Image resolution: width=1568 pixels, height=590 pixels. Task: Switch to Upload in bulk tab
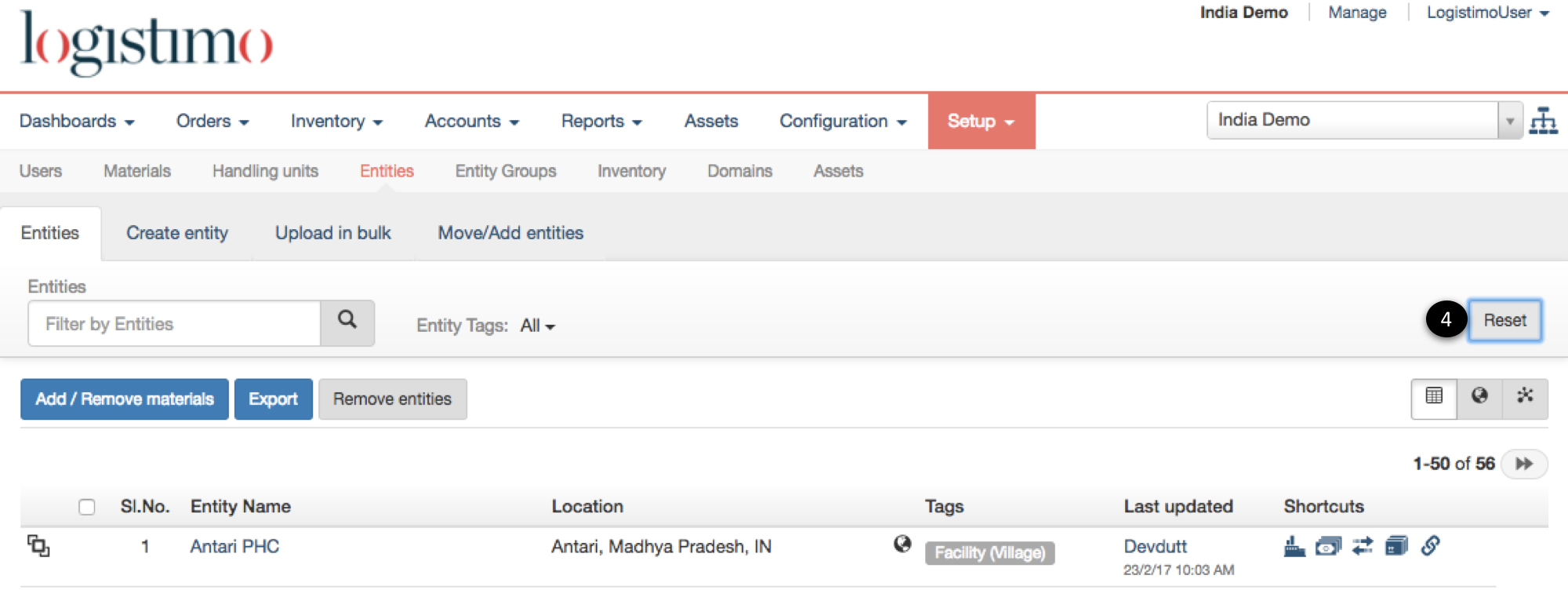click(333, 233)
